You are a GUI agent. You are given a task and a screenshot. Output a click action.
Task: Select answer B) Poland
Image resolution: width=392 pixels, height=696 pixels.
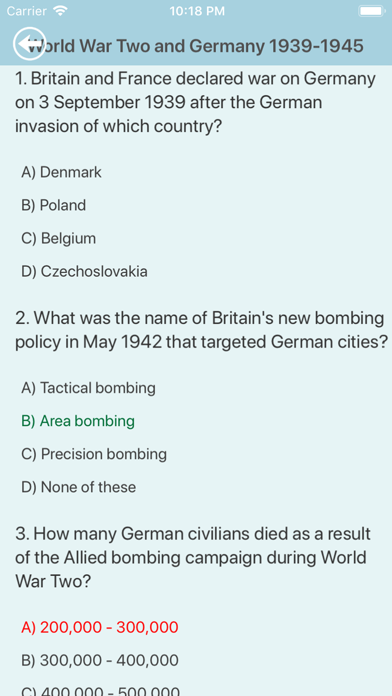point(53,205)
